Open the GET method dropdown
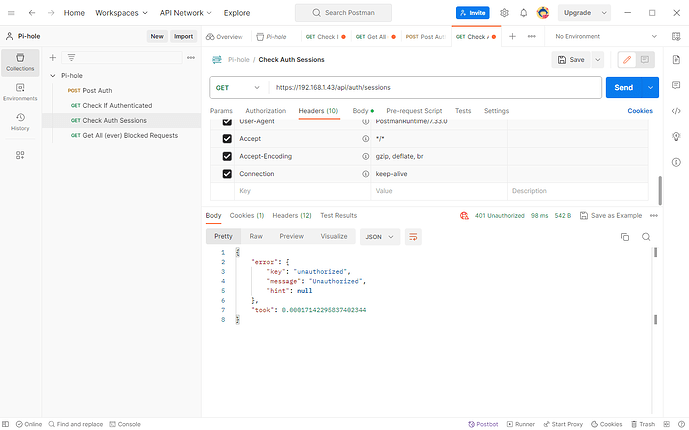 tap(238, 87)
